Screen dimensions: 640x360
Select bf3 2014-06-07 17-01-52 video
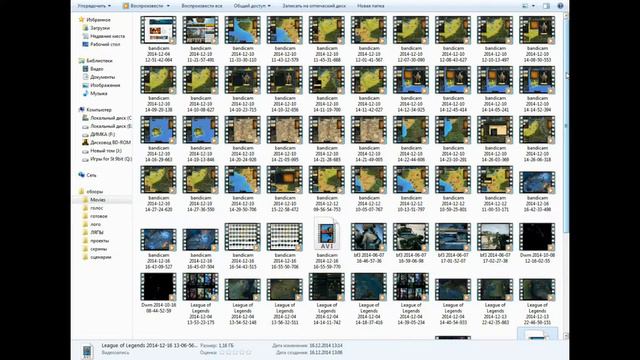[453, 237]
